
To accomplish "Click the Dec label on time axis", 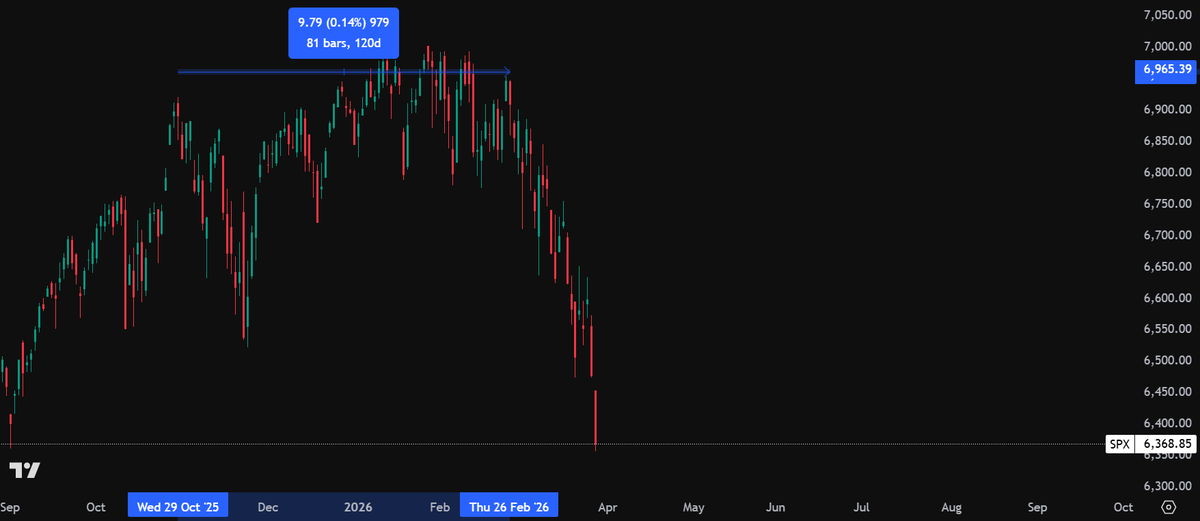I will coord(267,507).
